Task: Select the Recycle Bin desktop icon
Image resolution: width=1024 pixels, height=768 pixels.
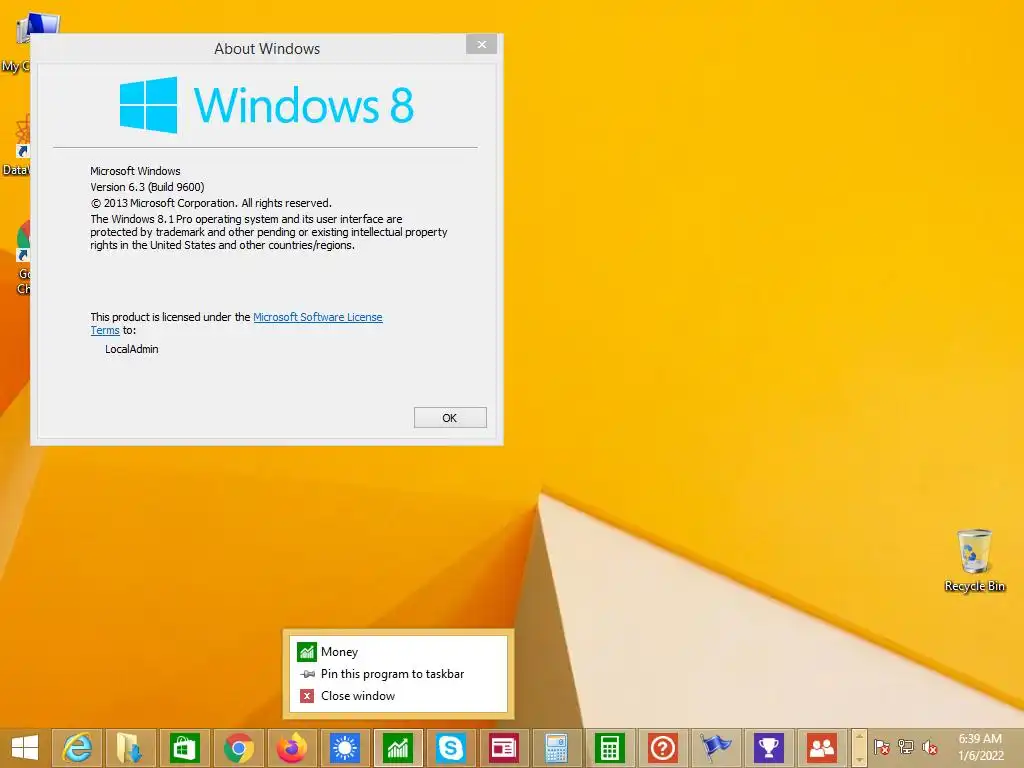Action: tap(974, 560)
